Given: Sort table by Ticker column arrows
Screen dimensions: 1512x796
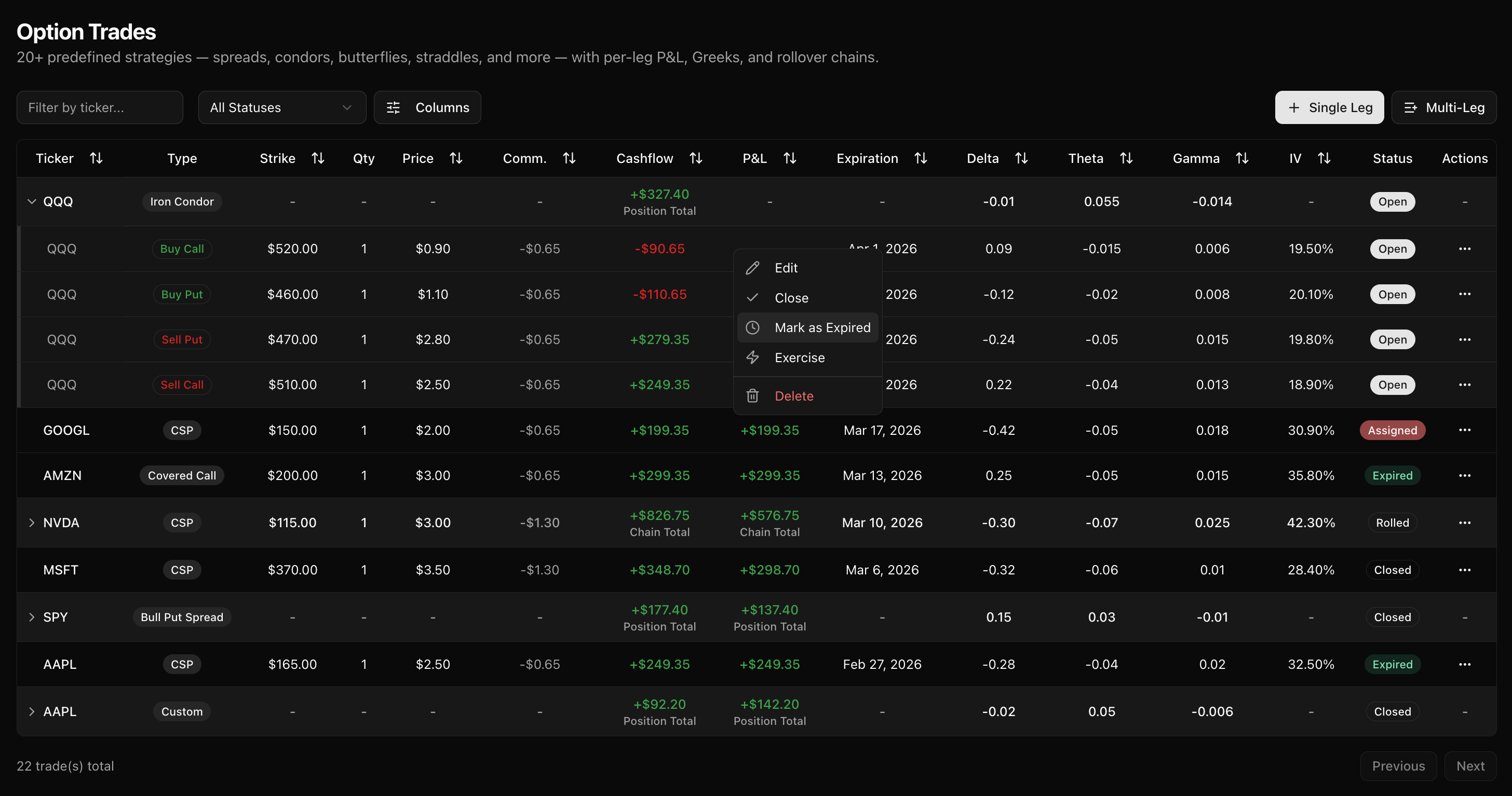Looking at the screenshot, I should tap(96, 158).
